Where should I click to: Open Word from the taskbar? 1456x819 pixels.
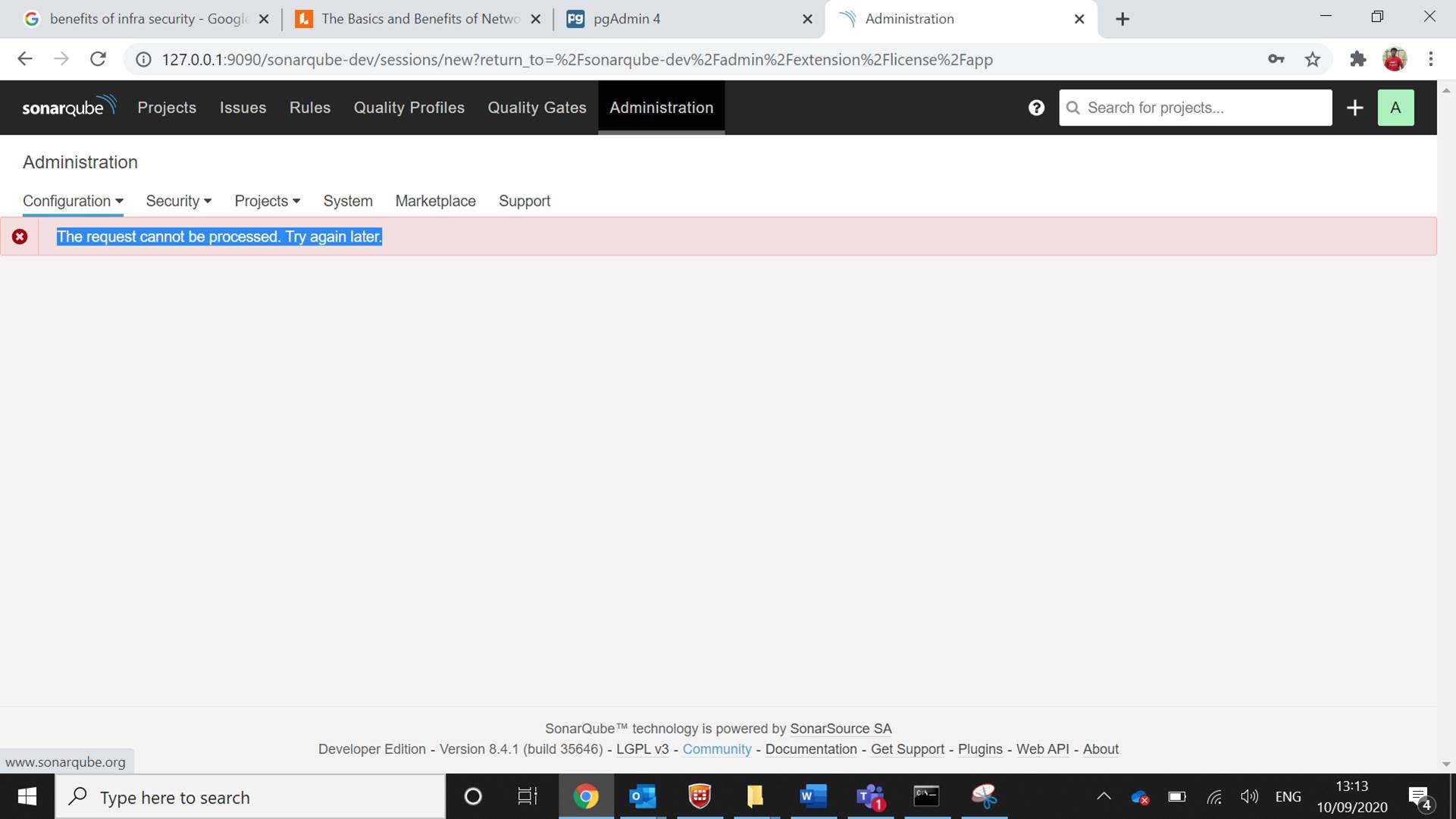(x=813, y=796)
